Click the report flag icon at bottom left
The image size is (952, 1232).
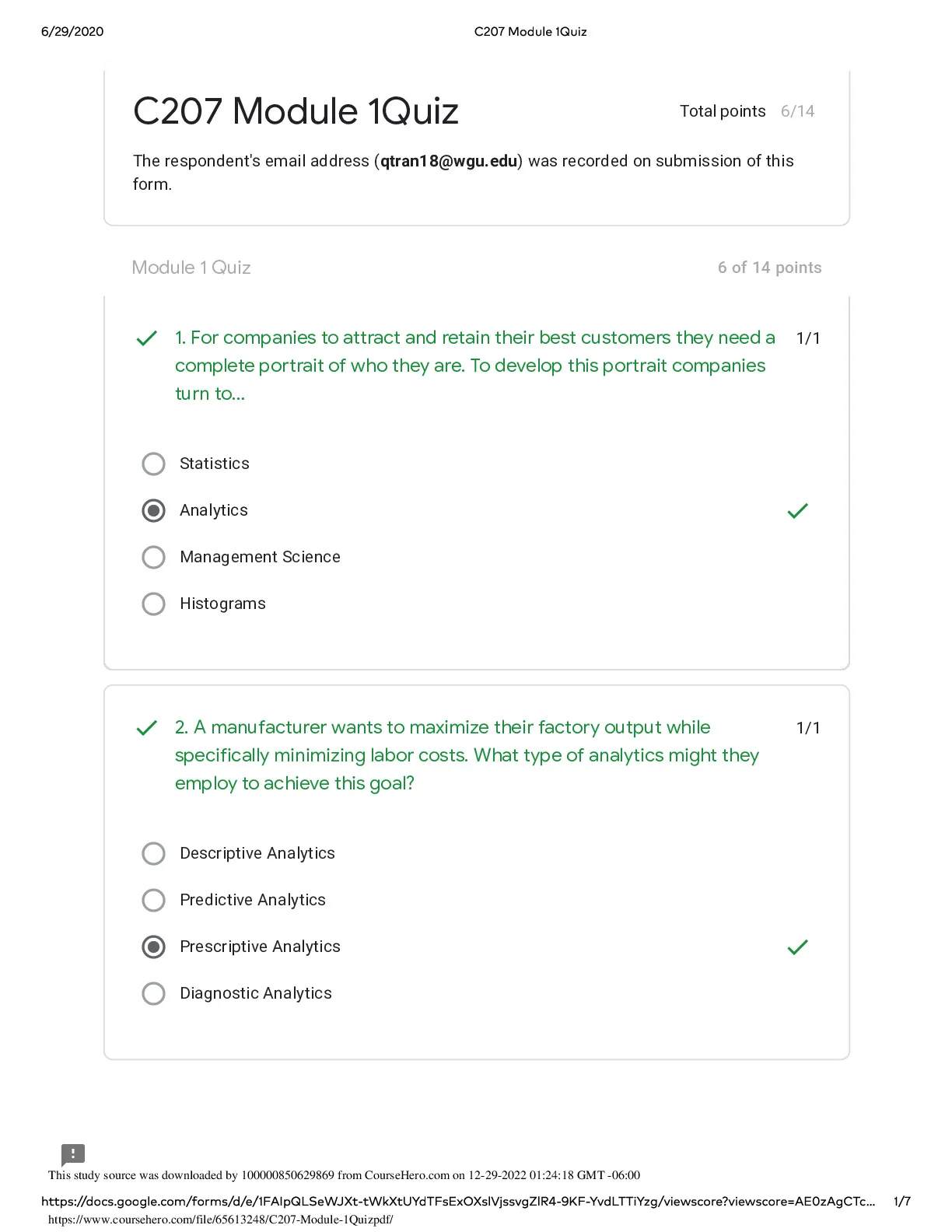[72, 1154]
